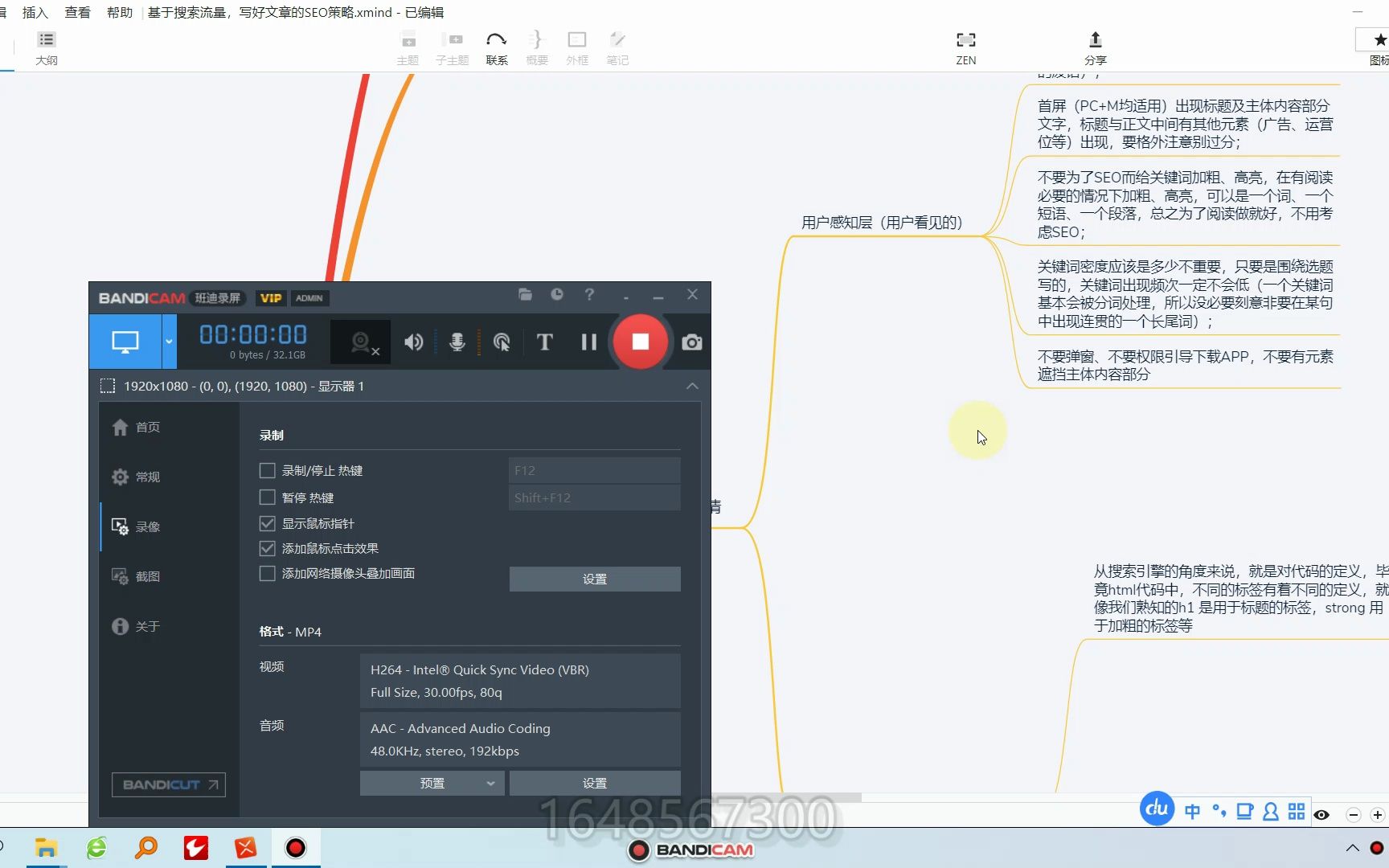1389x868 pixels.
Task: Toggle the input method punctuation mode icon
Action: click(1219, 812)
